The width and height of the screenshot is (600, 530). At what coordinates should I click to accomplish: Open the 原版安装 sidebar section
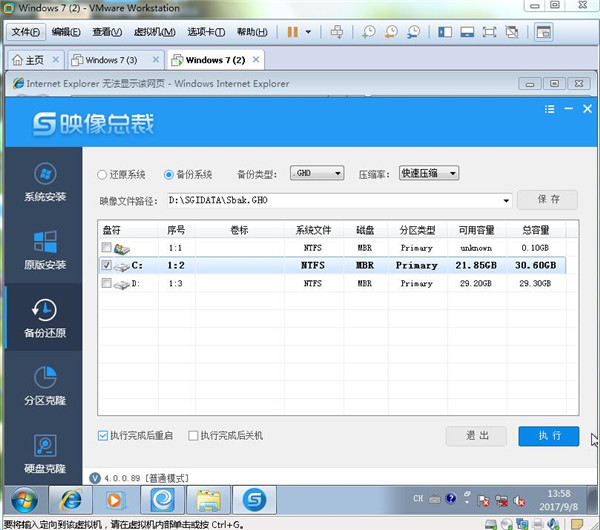click(x=45, y=250)
